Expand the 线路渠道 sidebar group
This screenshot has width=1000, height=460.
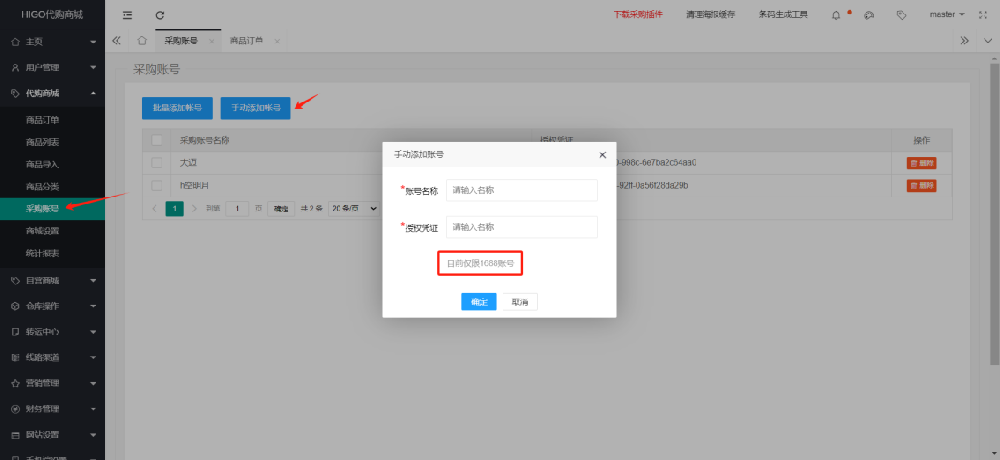(52, 358)
